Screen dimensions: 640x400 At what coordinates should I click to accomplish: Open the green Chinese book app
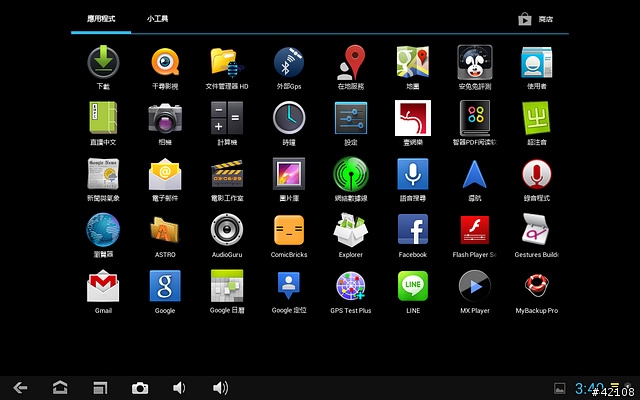(x=103, y=118)
